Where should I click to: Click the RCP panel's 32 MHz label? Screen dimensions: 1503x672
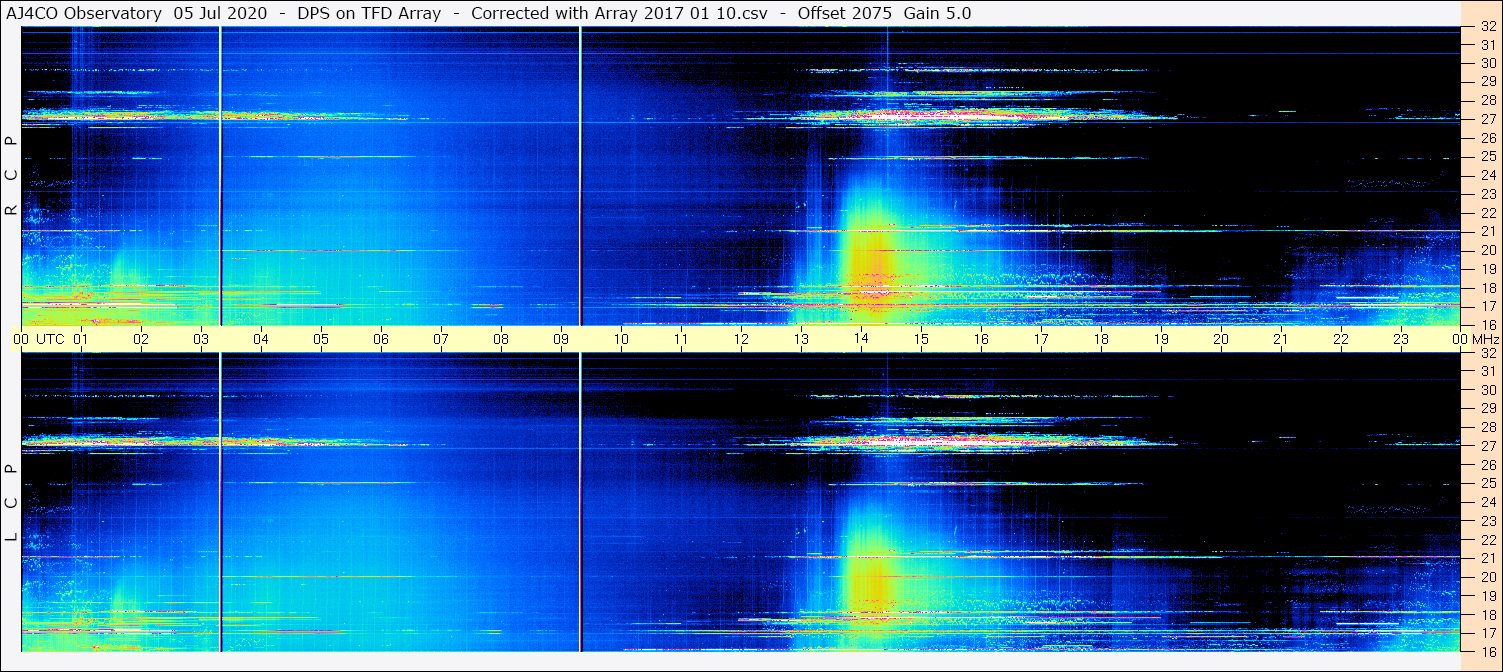click(x=1487, y=26)
